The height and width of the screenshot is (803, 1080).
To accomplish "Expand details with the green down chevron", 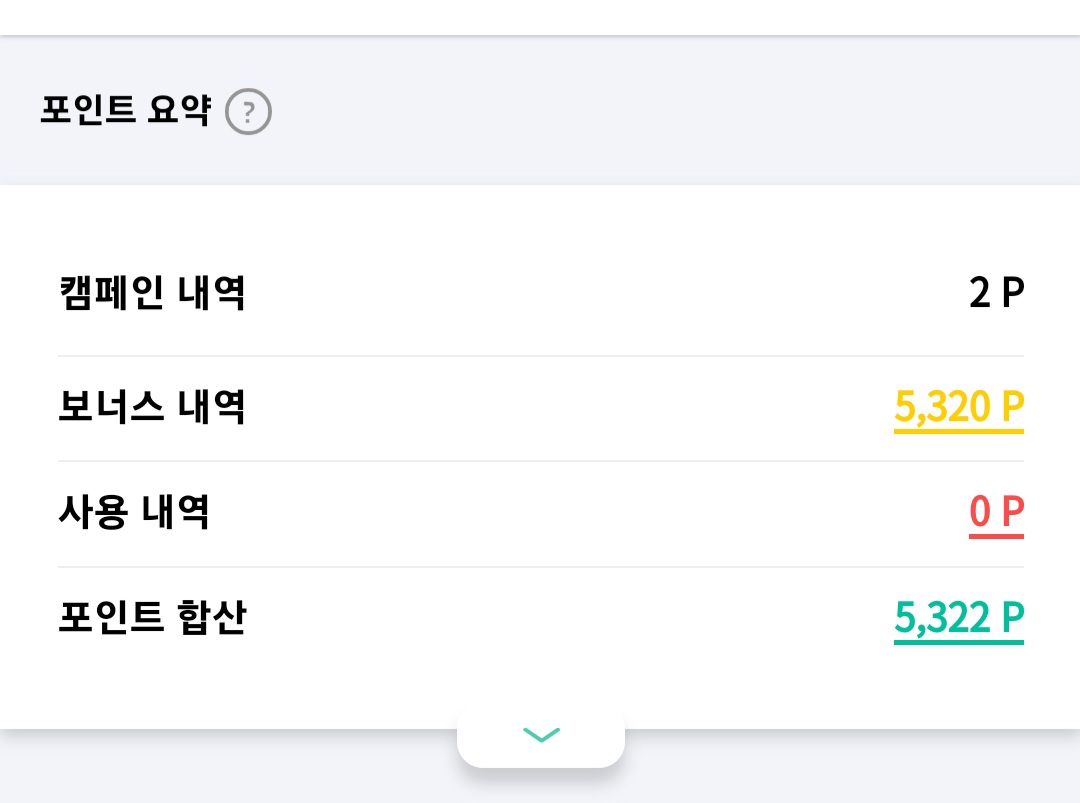I will (x=541, y=735).
